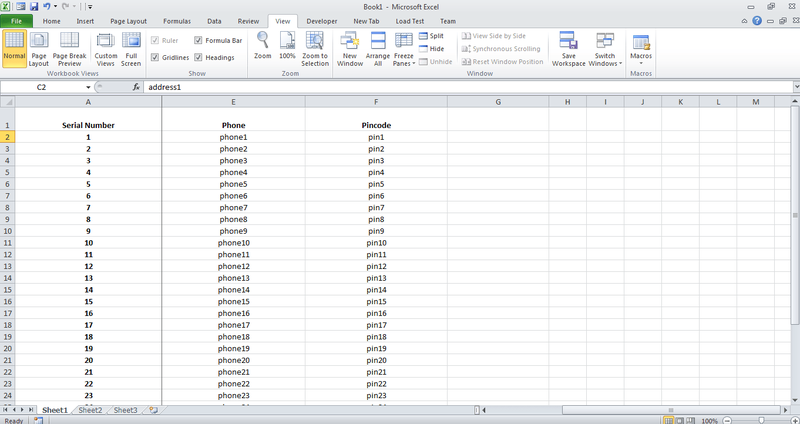Switch to the Page Layout tab
This screenshot has width=800, height=424.
pos(129,21)
